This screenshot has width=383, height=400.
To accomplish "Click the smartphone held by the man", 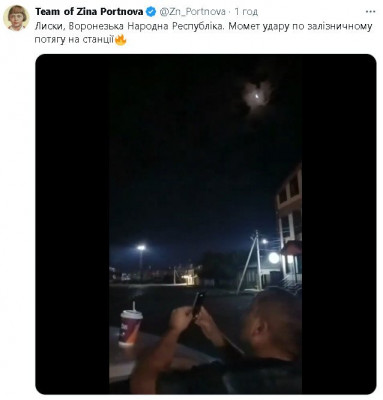I will tap(199, 303).
